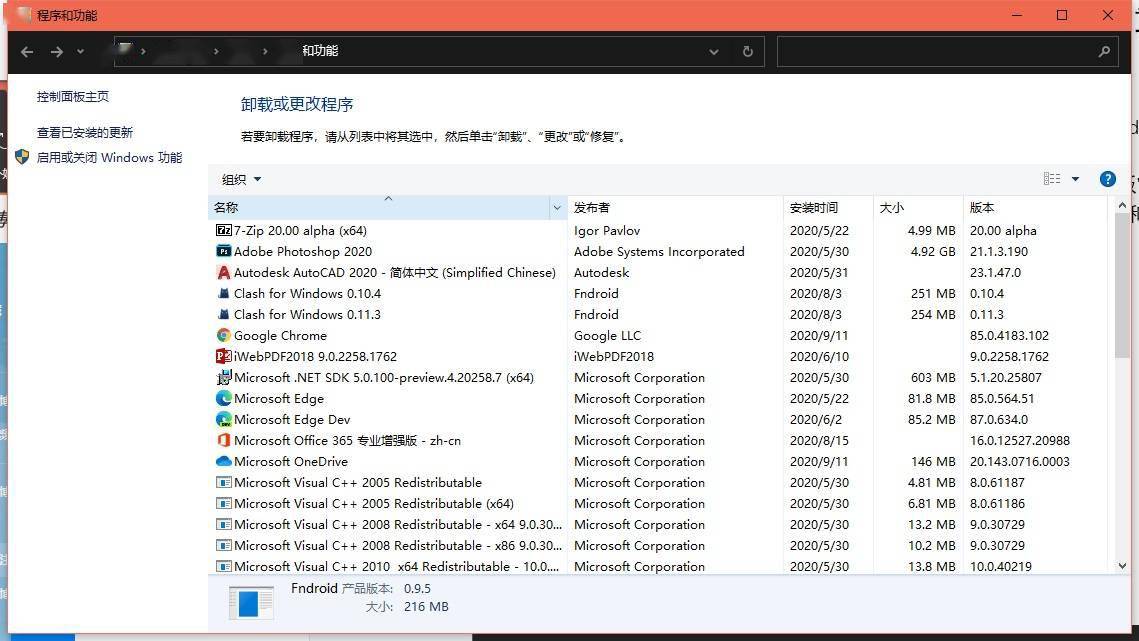The height and width of the screenshot is (641, 1139).
Task: Click the search magnifier icon
Action: tap(1104, 52)
